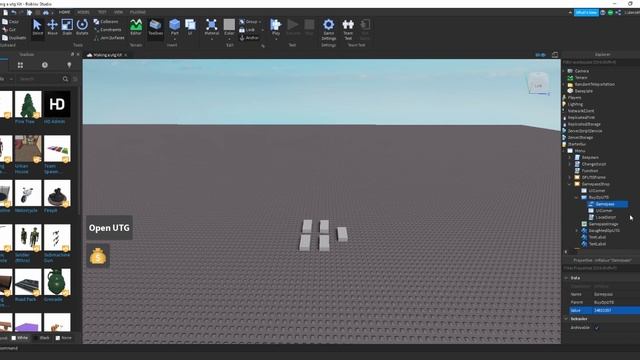Click the Open UTG button in viewport
The image size is (640, 360).
(x=109, y=228)
